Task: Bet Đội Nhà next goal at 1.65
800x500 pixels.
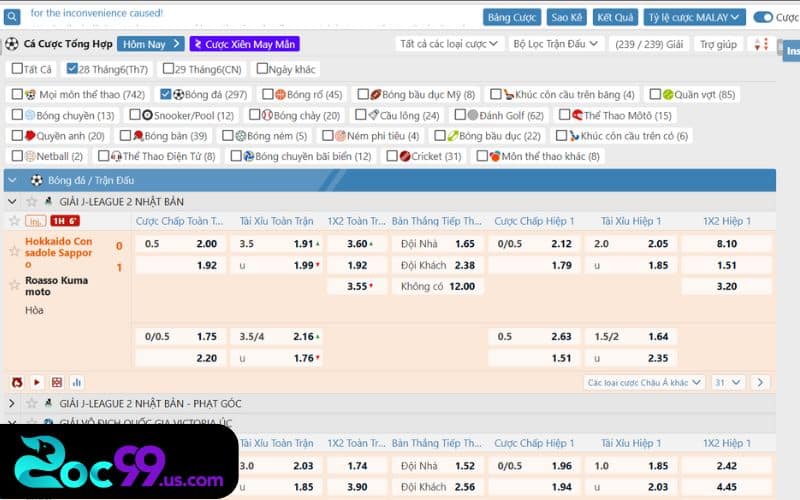Action: [x=438, y=244]
